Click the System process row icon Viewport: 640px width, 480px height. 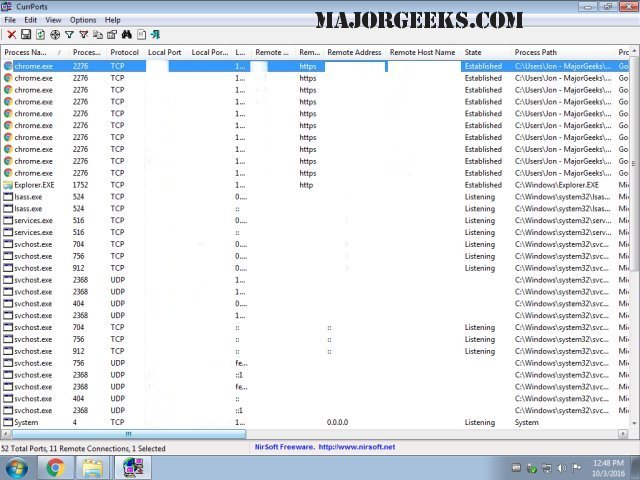pyautogui.click(x=8, y=422)
